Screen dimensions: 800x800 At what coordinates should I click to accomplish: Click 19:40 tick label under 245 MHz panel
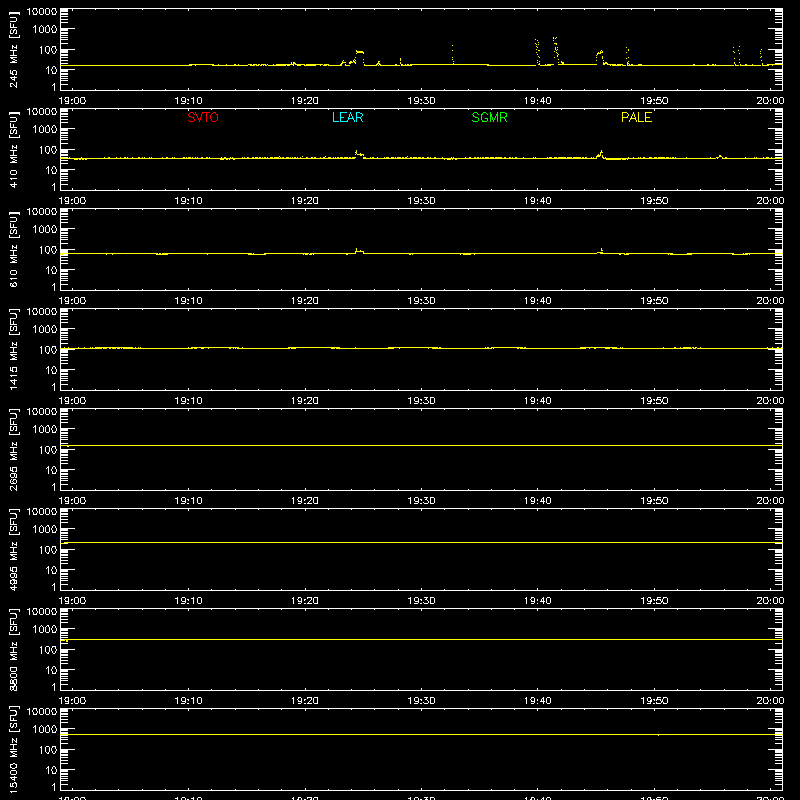[x=537, y=101]
